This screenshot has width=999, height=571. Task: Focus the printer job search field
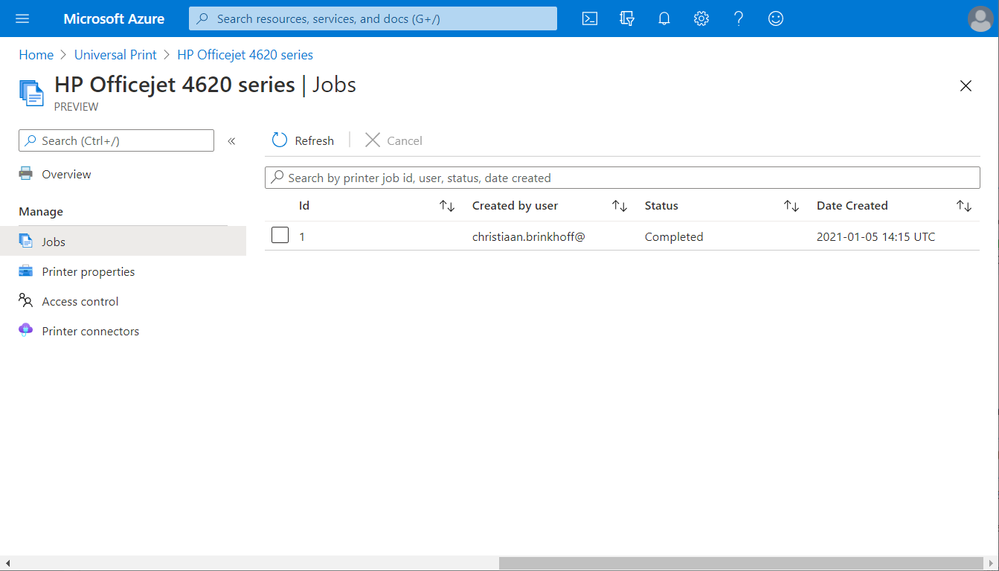pos(622,178)
